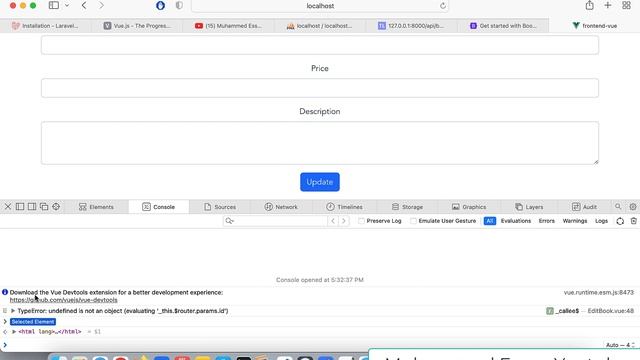The width and height of the screenshot is (640, 360).
Task: Switch to the Get started with Bootstrap tab
Action: (x=503, y=25)
